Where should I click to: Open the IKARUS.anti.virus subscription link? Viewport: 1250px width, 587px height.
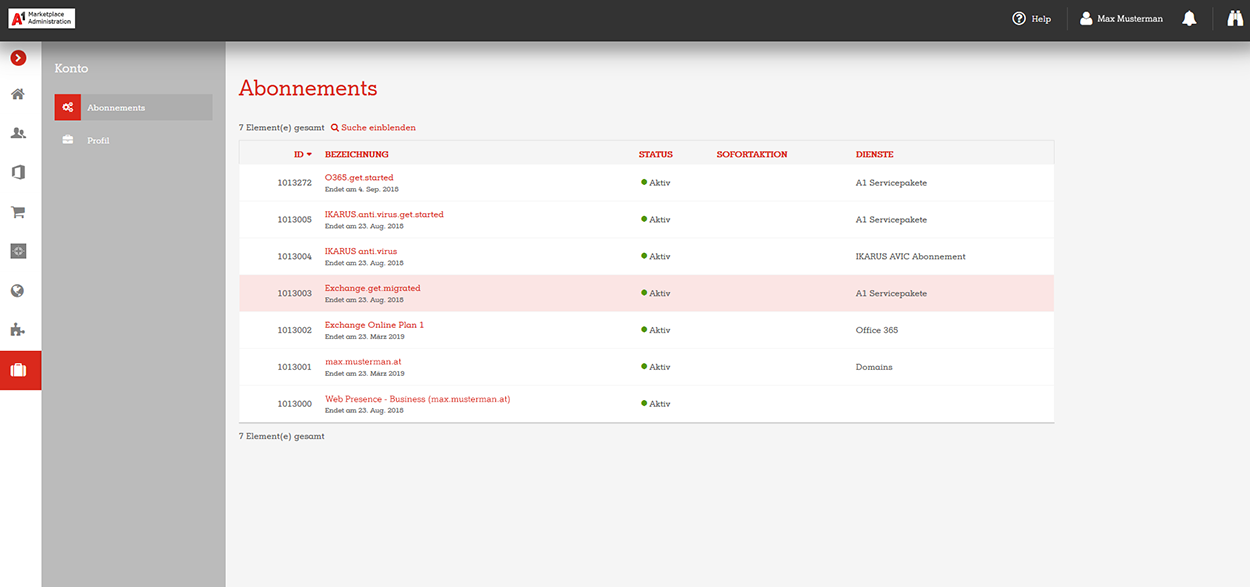tap(361, 251)
